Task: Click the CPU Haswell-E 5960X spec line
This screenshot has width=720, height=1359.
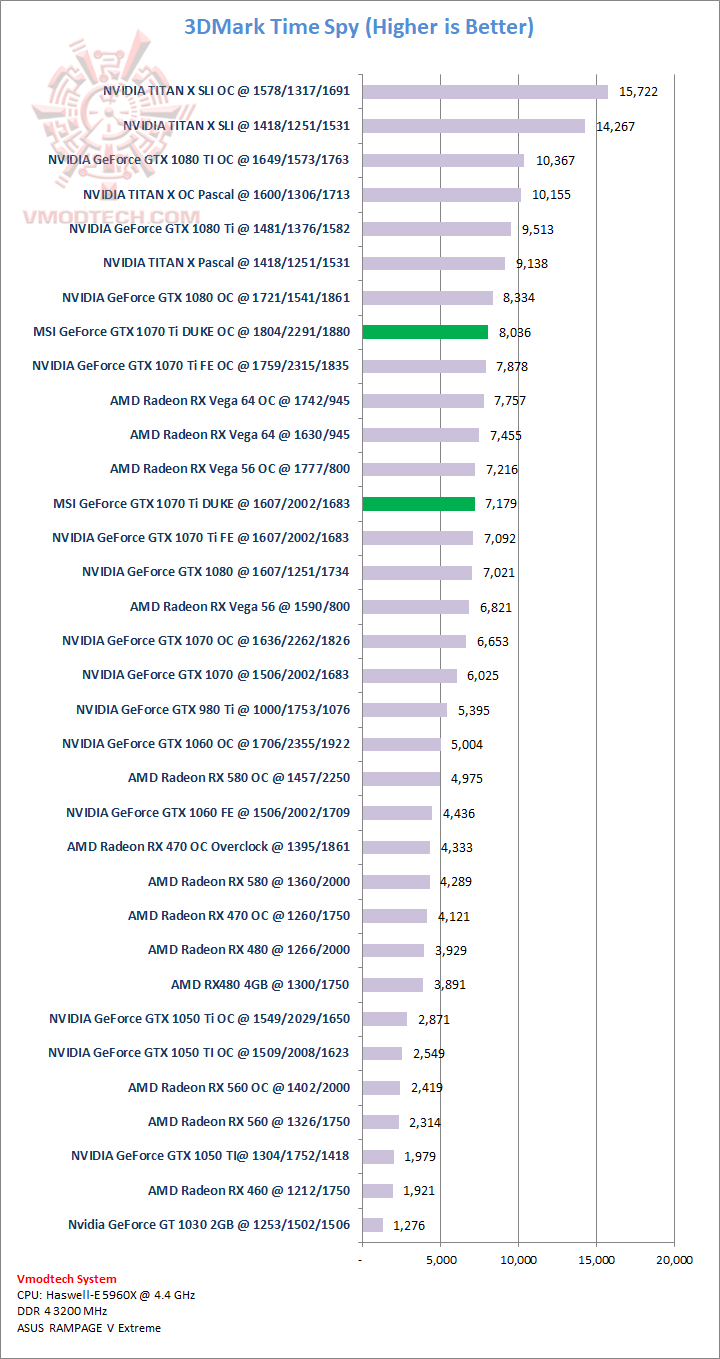Action: [106, 1295]
